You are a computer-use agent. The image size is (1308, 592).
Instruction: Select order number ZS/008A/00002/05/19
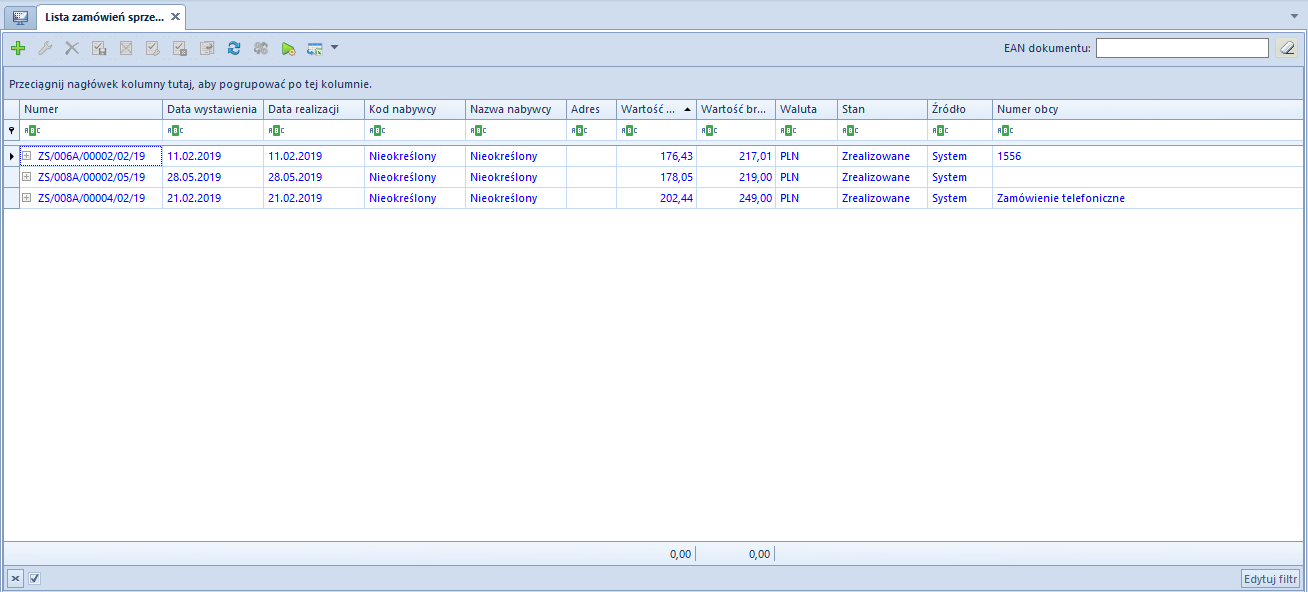coord(91,177)
